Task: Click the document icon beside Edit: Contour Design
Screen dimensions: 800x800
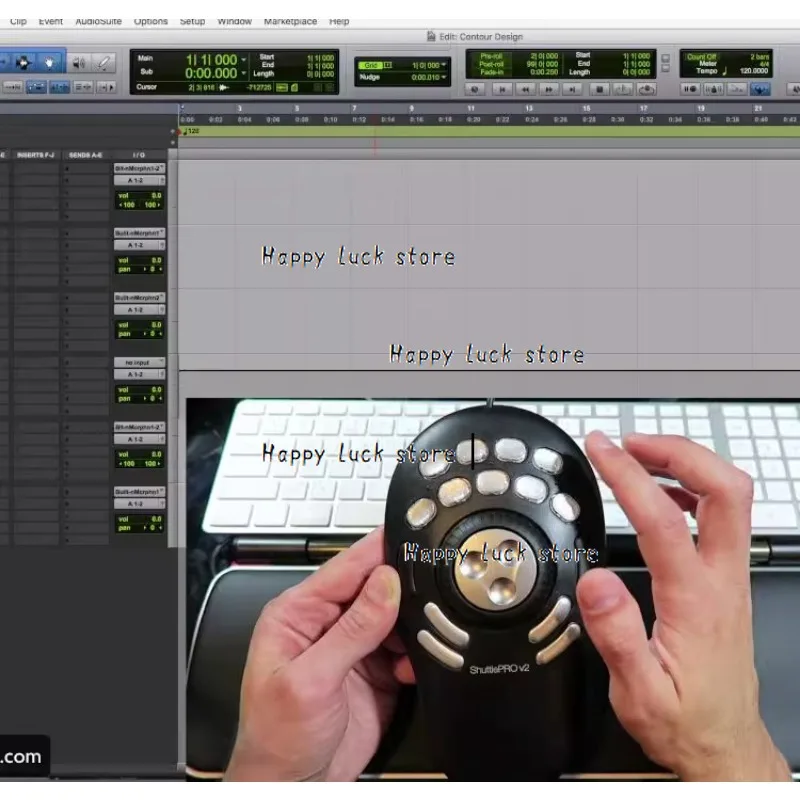Action: click(x=431, y=36)
